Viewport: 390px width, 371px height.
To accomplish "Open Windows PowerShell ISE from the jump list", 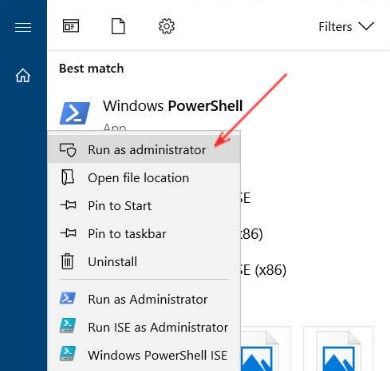I will pyautogui.click(x=144, y=355).
